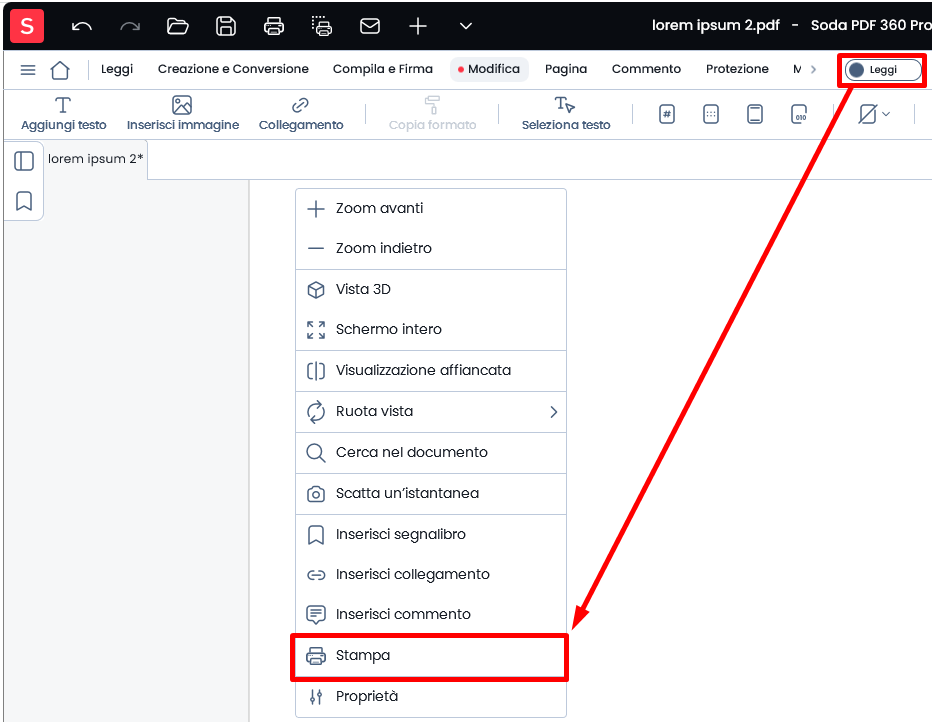
Task: Choose Zoom avanti from context menu
Action: pos(431,209)
